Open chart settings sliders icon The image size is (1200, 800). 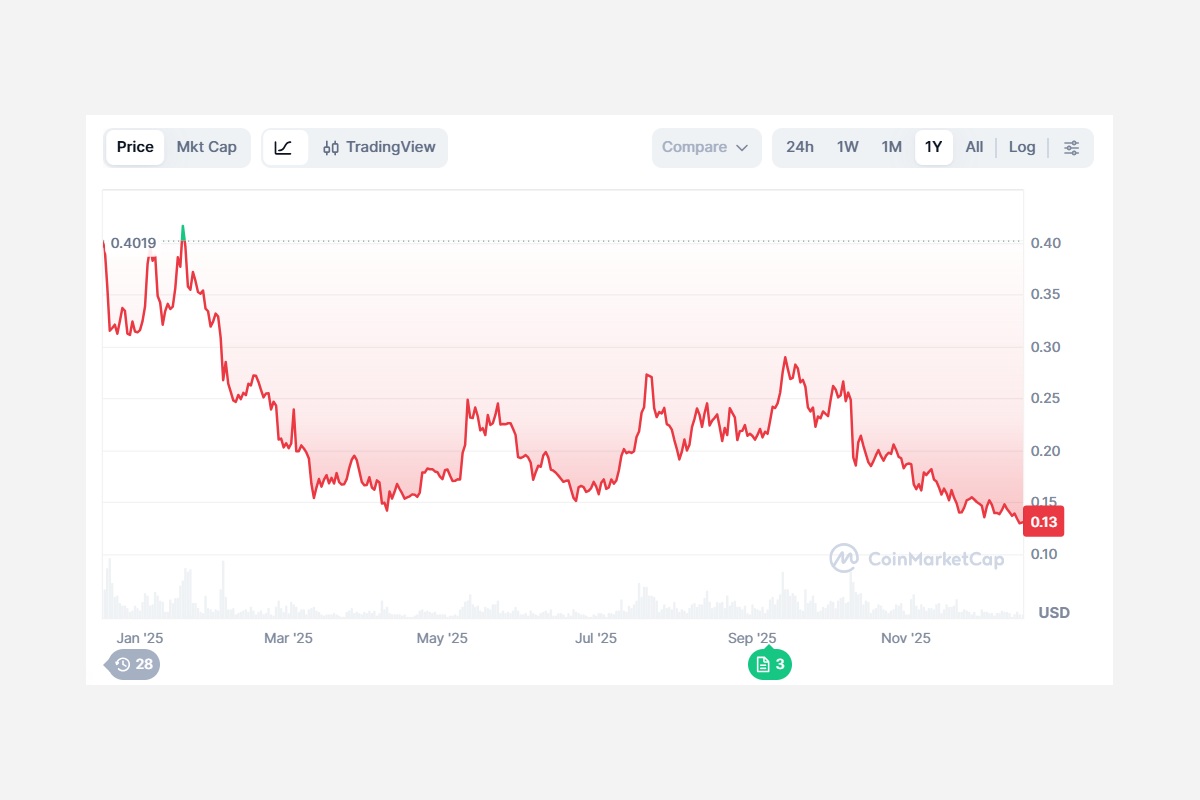coord(1071,148)
